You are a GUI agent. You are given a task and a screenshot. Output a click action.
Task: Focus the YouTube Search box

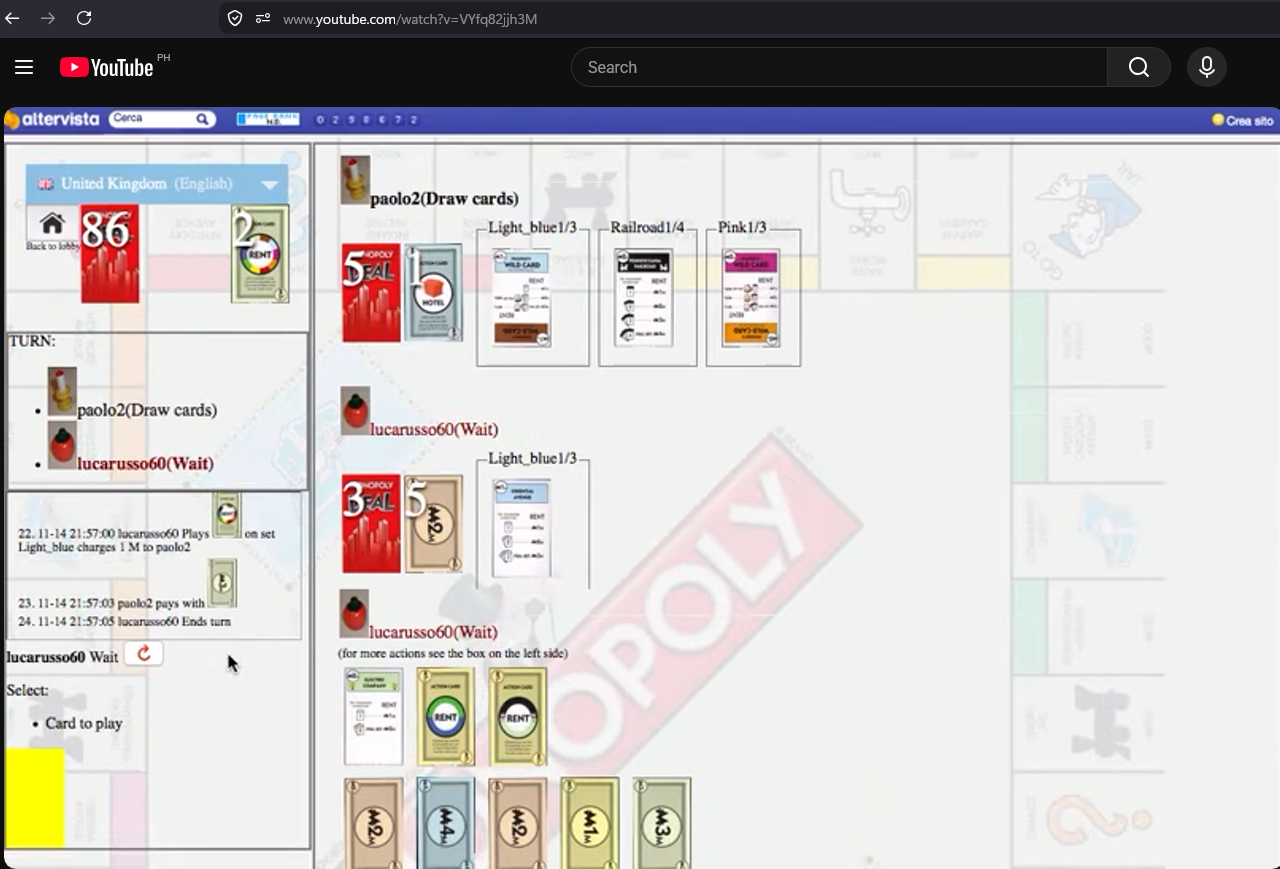pyautogui.click(x=839, y=67)
